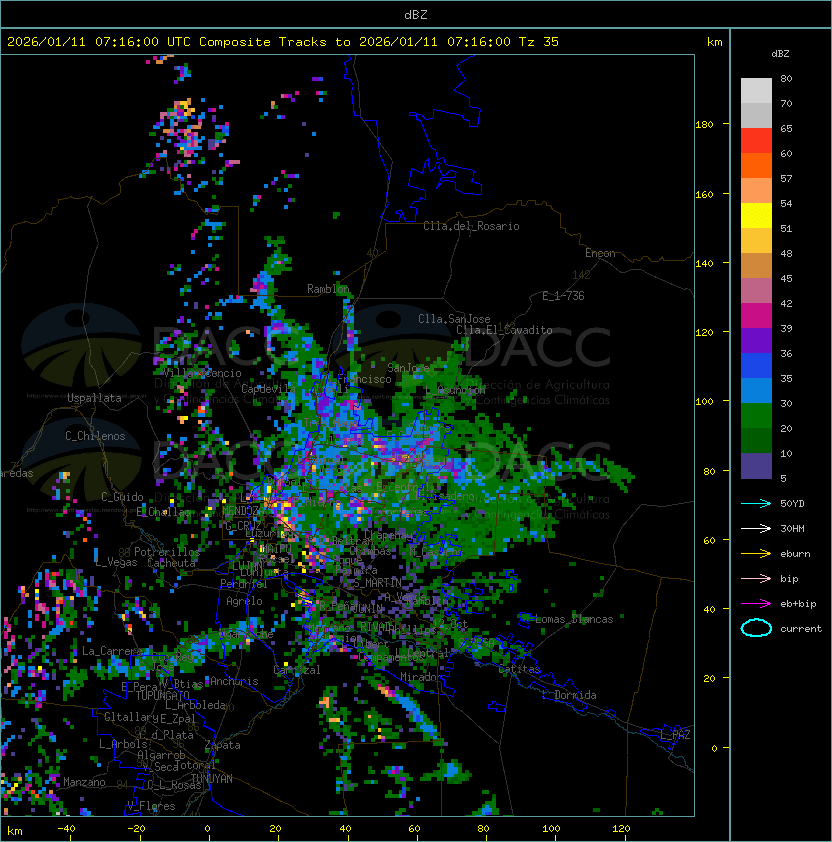Click the 'Cacheuta' map label
This screenshot has width=832, height=842.
171,563
